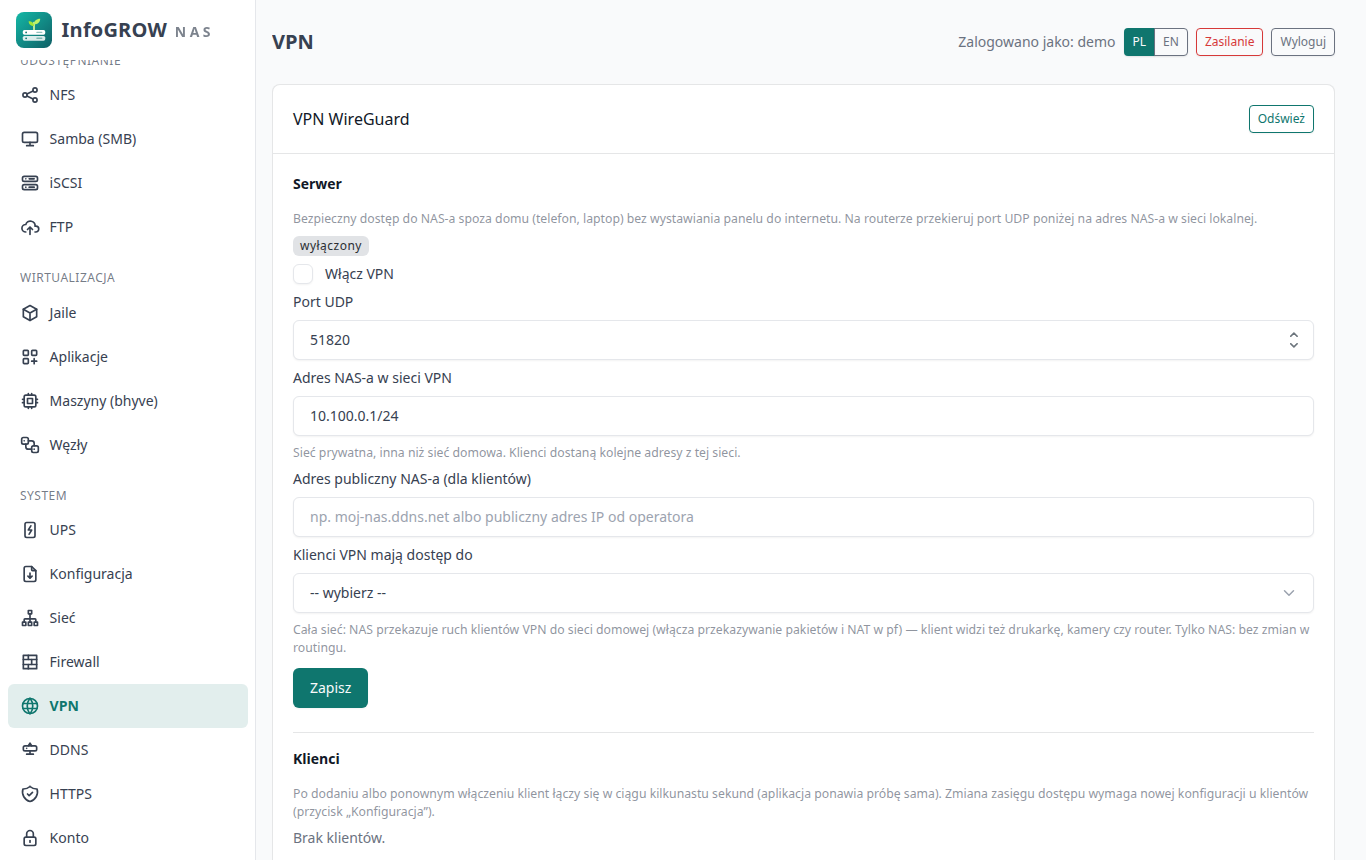Open the Konfiguracja menu item
This screenshot has width=1366, height=860.
(x=128, y=574)
